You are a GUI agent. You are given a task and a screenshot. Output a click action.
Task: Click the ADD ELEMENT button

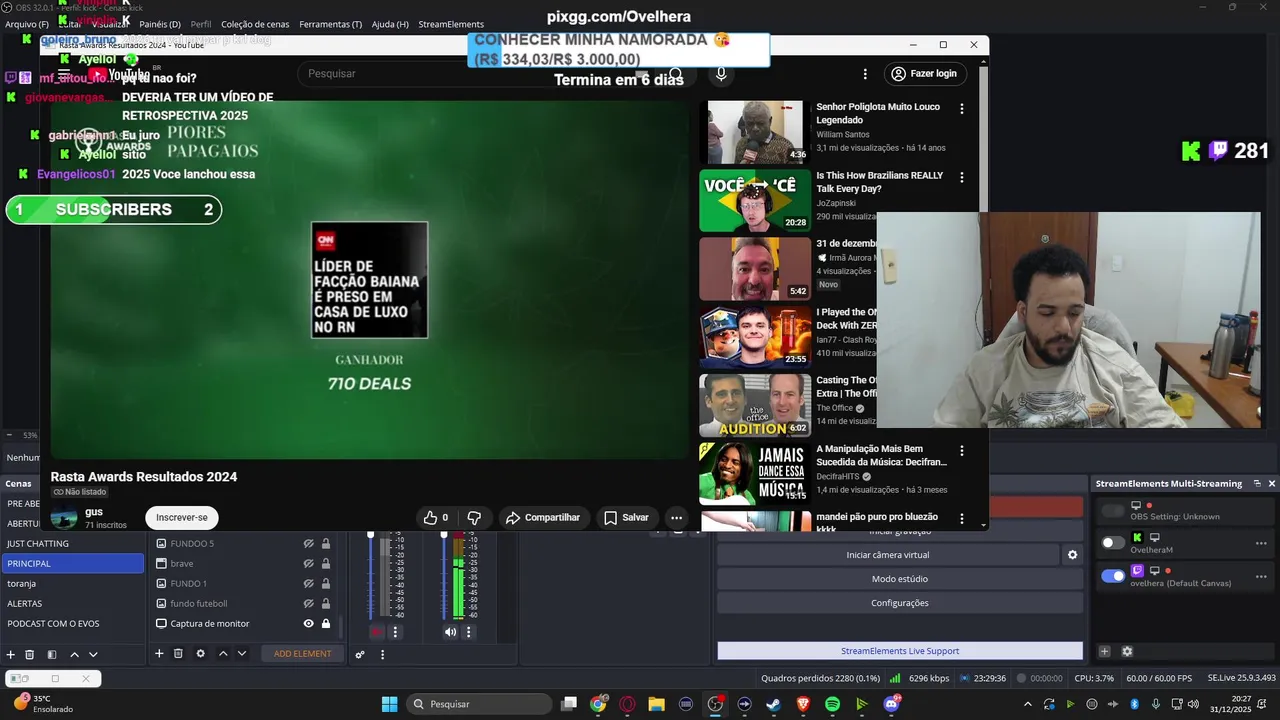click(302, 654)
